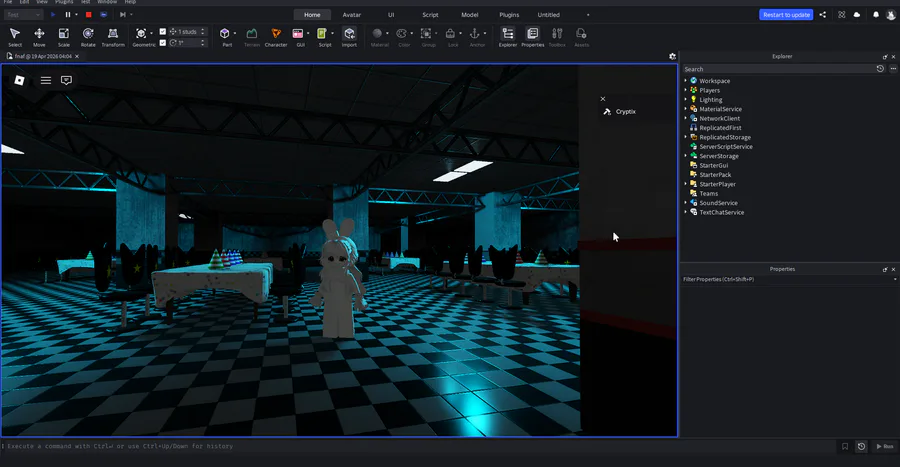Open the in-game chat icon
The image size is (900, 467).
coord(67,80)
